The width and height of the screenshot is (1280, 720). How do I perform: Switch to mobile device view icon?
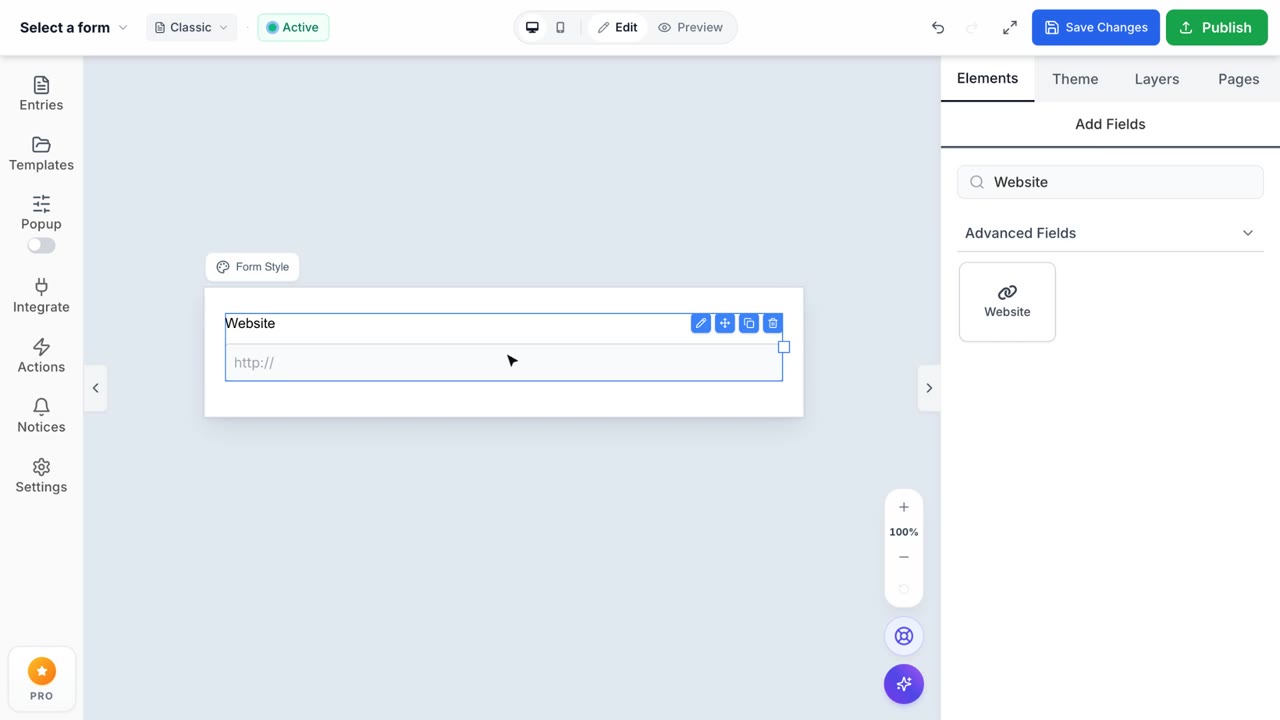[x=560, y=28]
